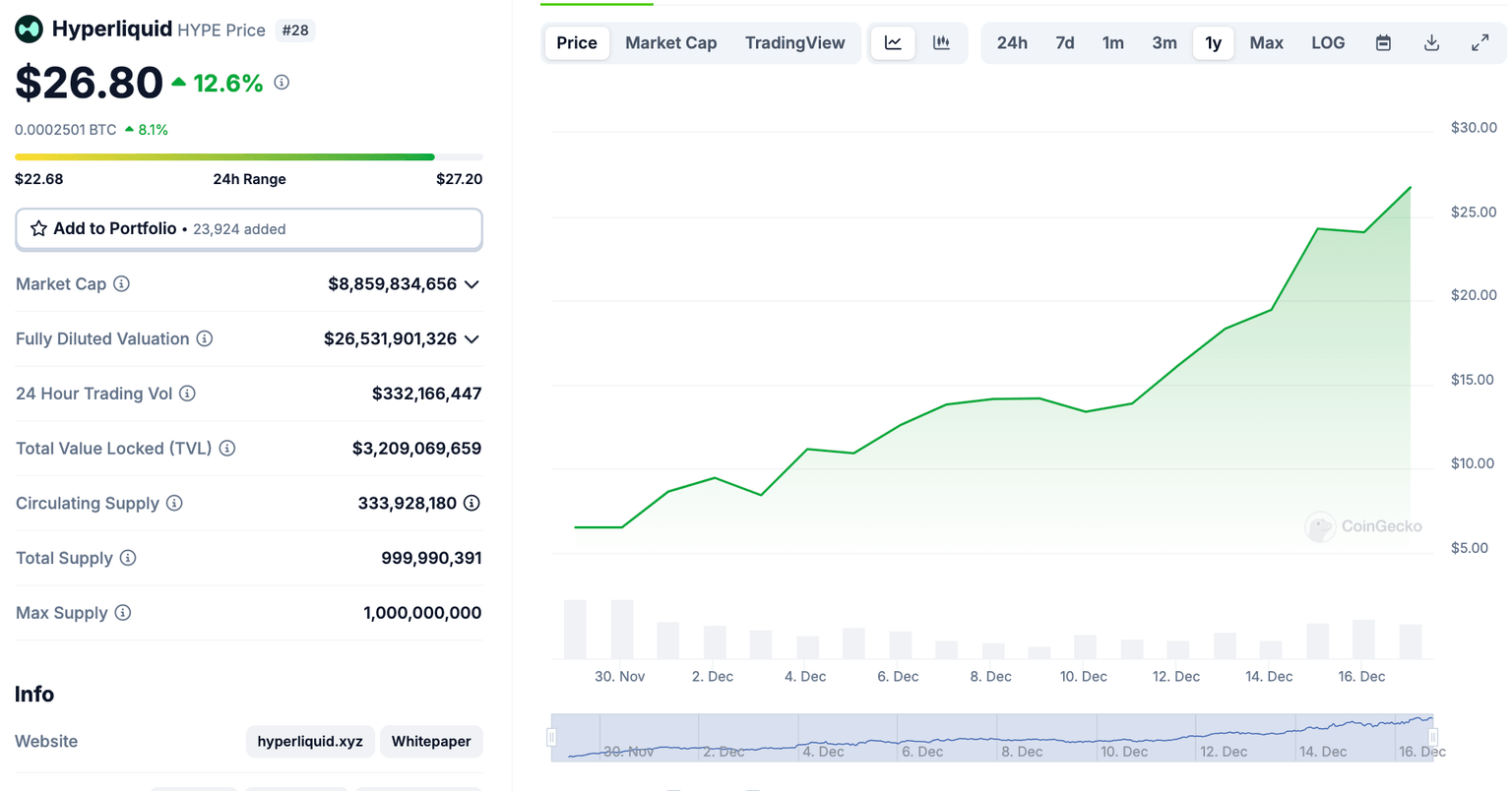
Task: Open the TradingView tab
Action: (x=794, y=43)
